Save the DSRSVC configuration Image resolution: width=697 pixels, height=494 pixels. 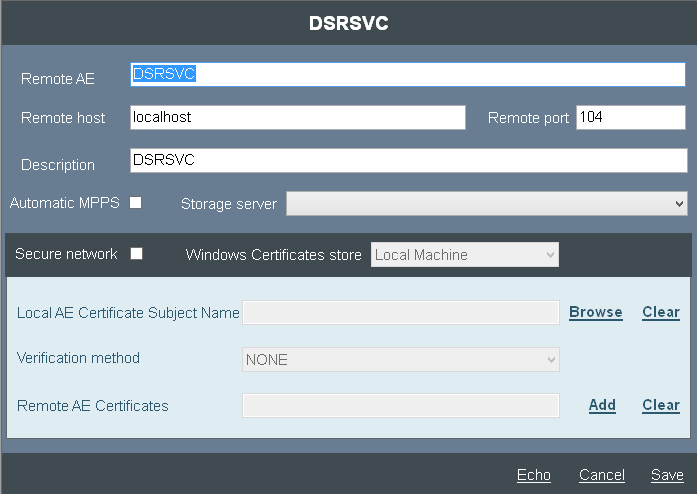(667, 475)
